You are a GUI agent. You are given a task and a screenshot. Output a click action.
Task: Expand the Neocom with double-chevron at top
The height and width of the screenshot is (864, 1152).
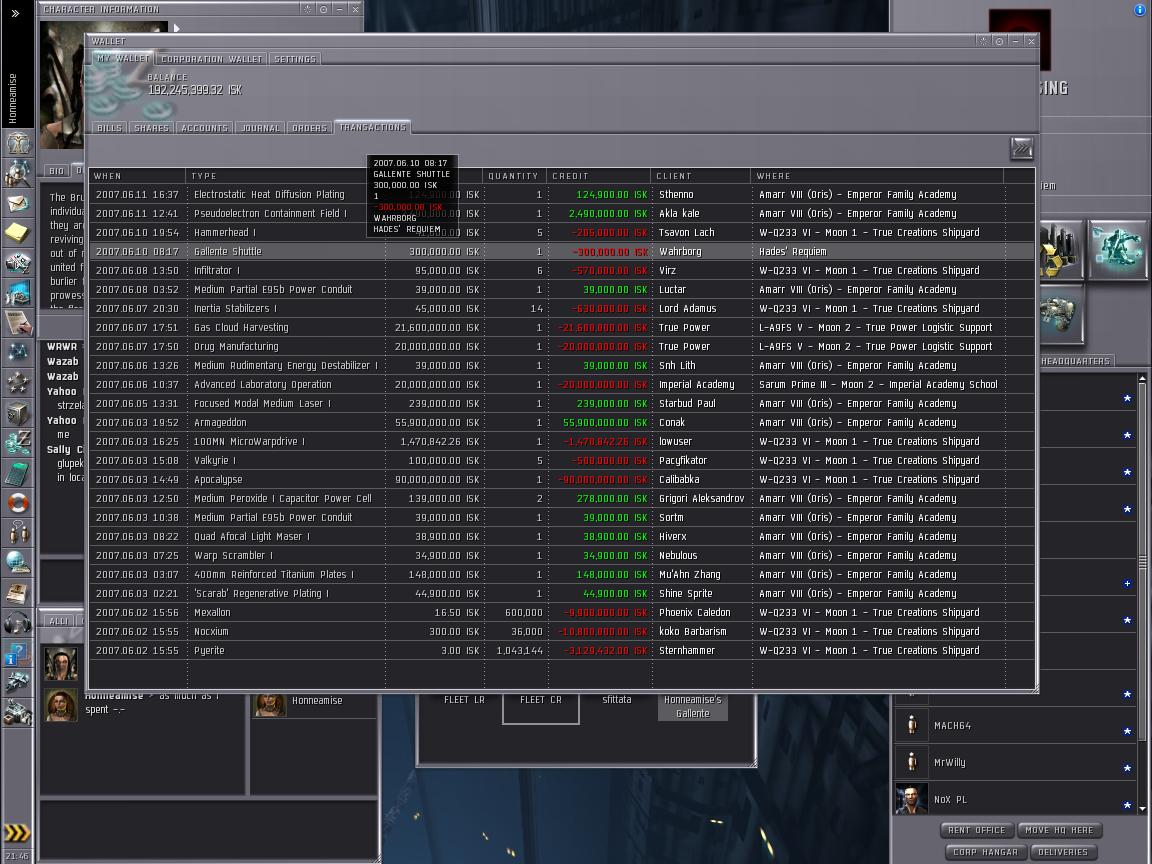pos(15,13)
